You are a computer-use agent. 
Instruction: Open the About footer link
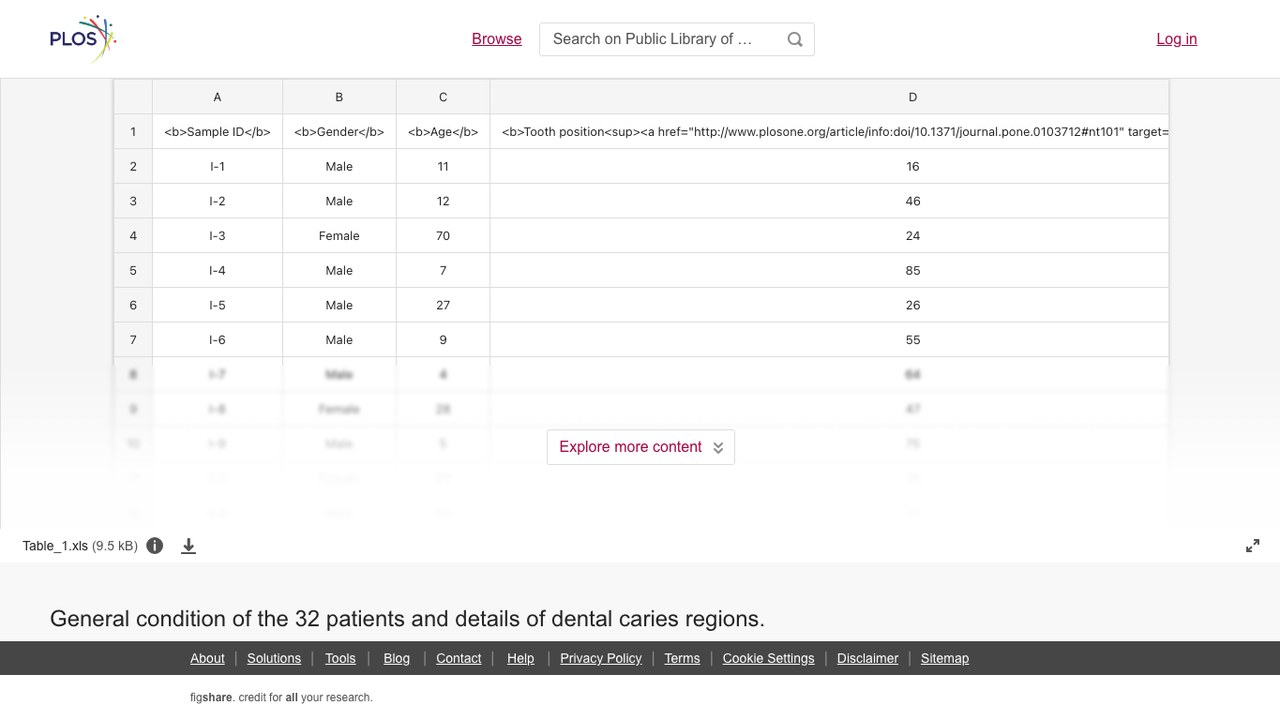pos(207,658)
